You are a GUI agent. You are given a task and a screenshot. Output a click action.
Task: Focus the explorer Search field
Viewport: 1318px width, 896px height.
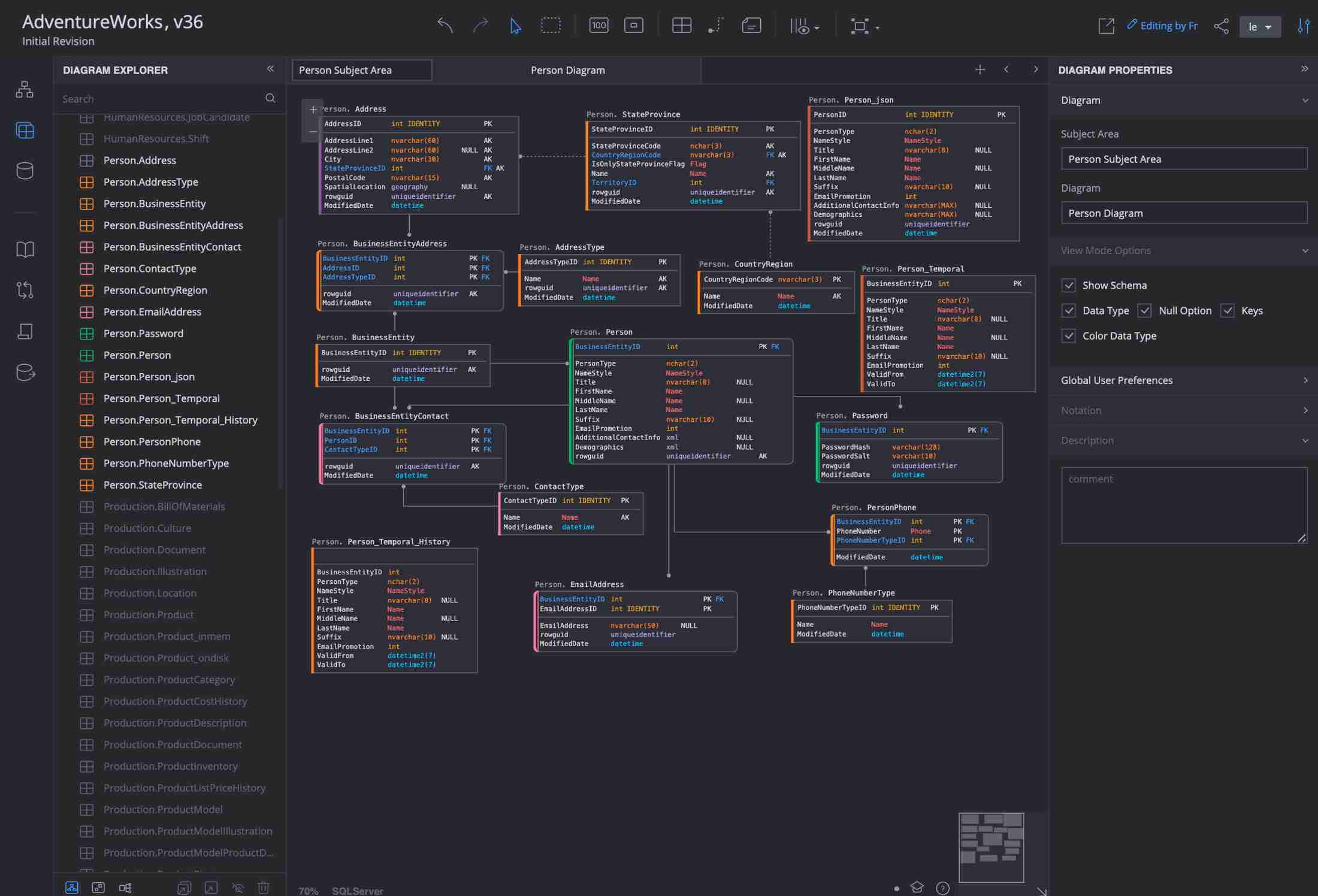pyautogui.click(x=162, y=99)
